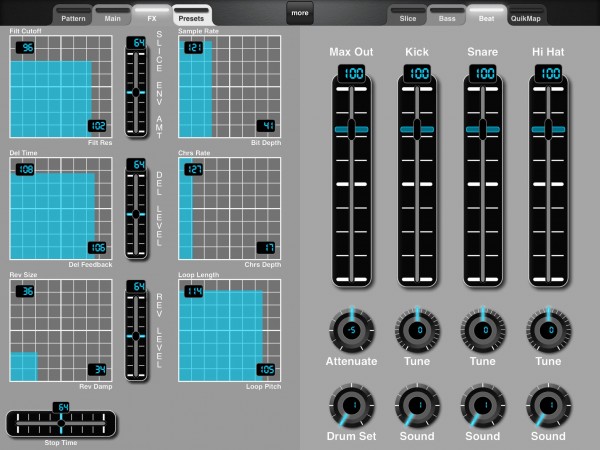This screenshot has height=450, width=600.
Task: Click the Snare value display 100
Action: pyautogui.click(x=483, y=73)
